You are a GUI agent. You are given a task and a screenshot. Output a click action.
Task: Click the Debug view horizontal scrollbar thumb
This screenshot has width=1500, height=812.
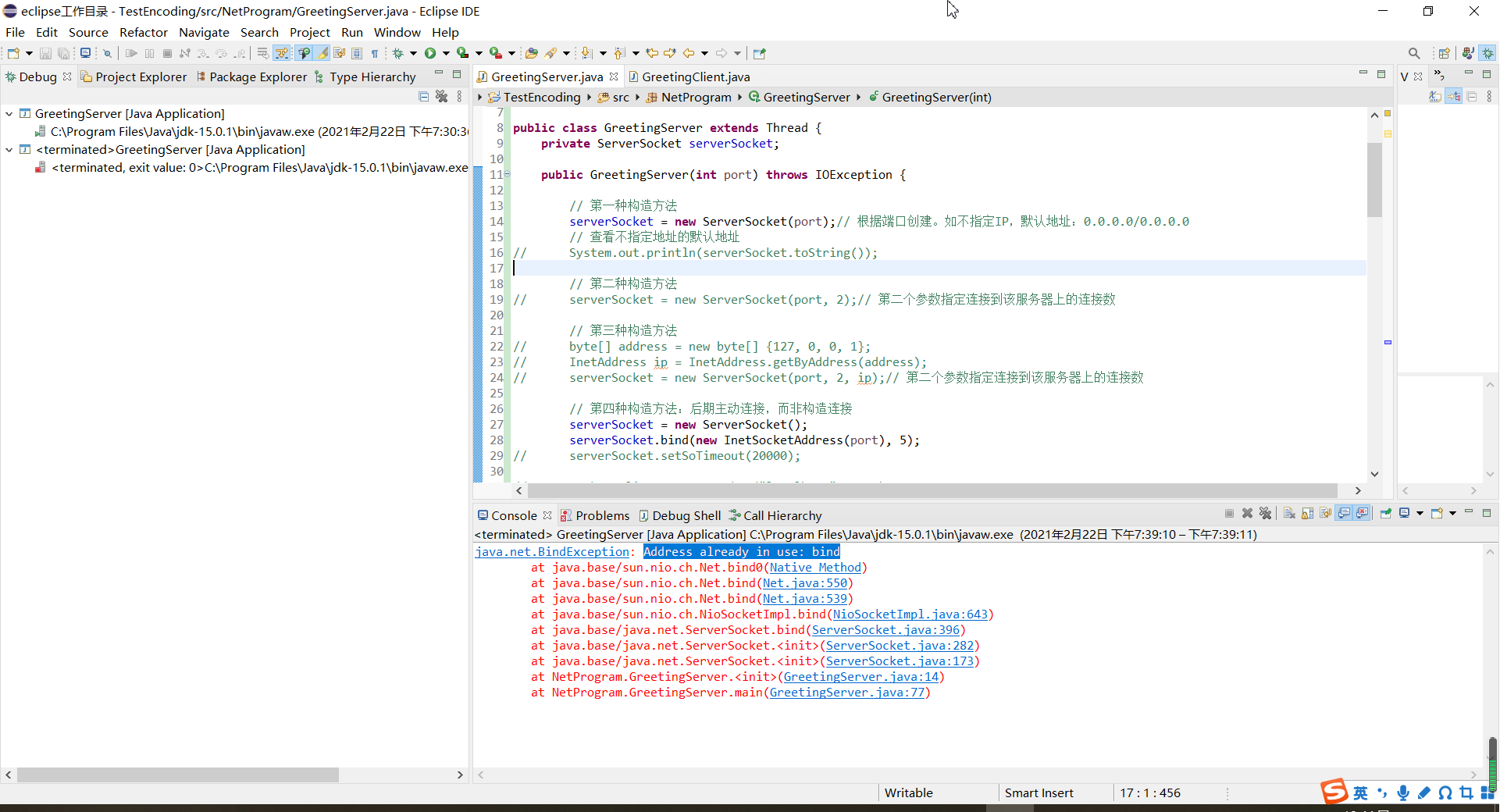(x=178, y=775)
